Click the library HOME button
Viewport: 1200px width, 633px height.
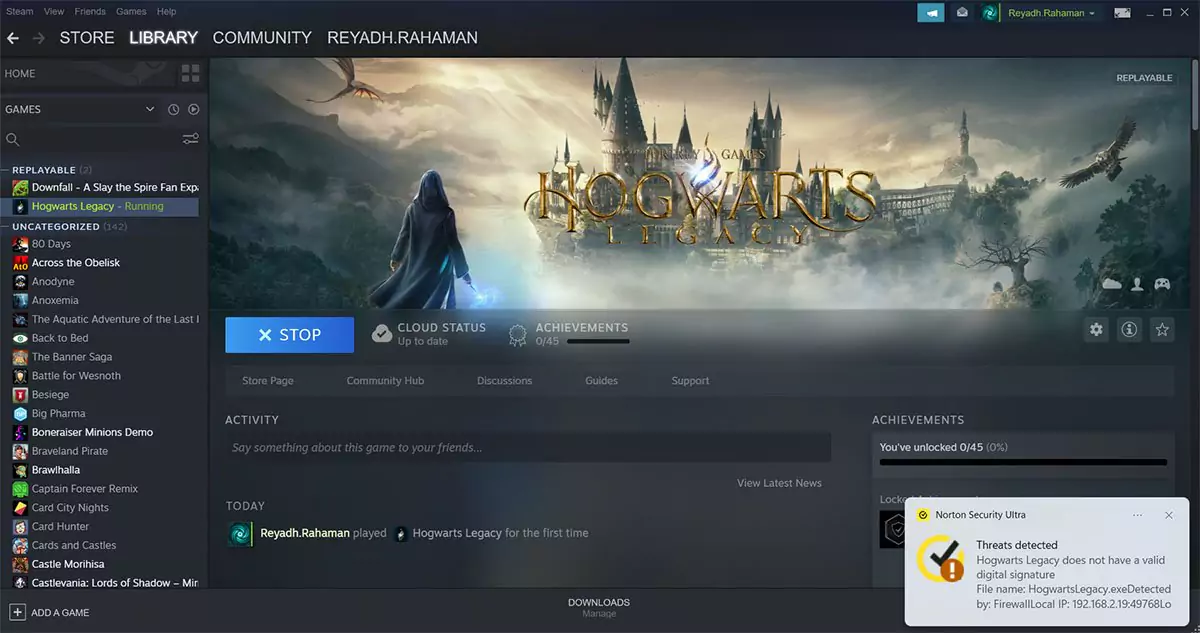pos(20,74)
